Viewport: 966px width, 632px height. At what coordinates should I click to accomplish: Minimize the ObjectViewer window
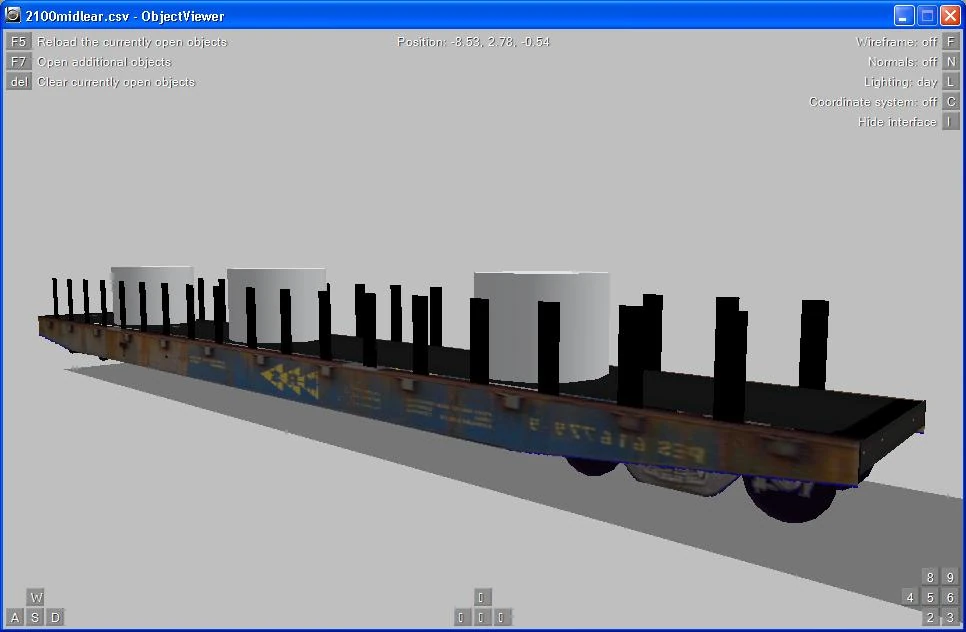(904, 16)
